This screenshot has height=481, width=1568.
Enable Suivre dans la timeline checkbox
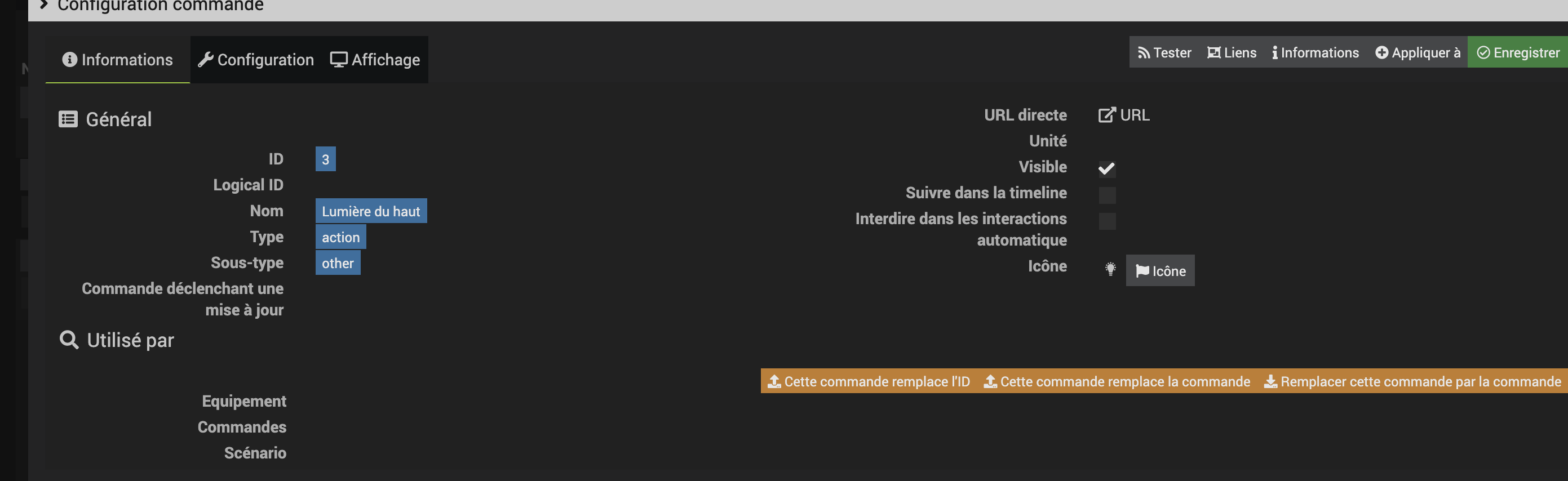point(1106,194)
